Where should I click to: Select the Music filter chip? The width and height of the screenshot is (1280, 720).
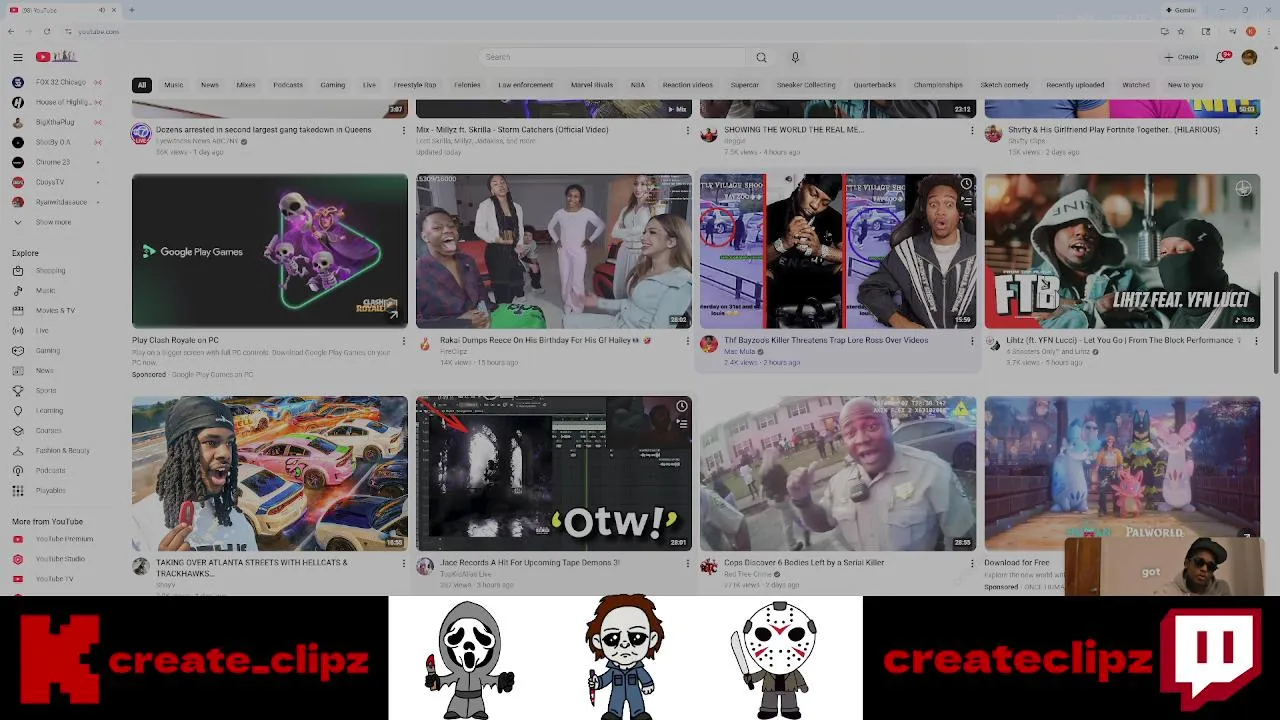174,85
